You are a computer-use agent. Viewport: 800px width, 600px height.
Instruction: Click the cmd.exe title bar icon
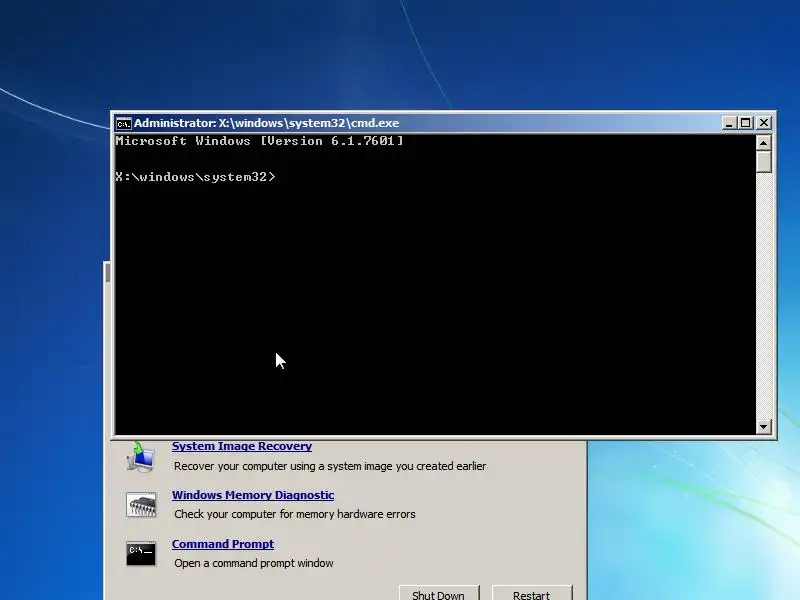tap(123, 123)
